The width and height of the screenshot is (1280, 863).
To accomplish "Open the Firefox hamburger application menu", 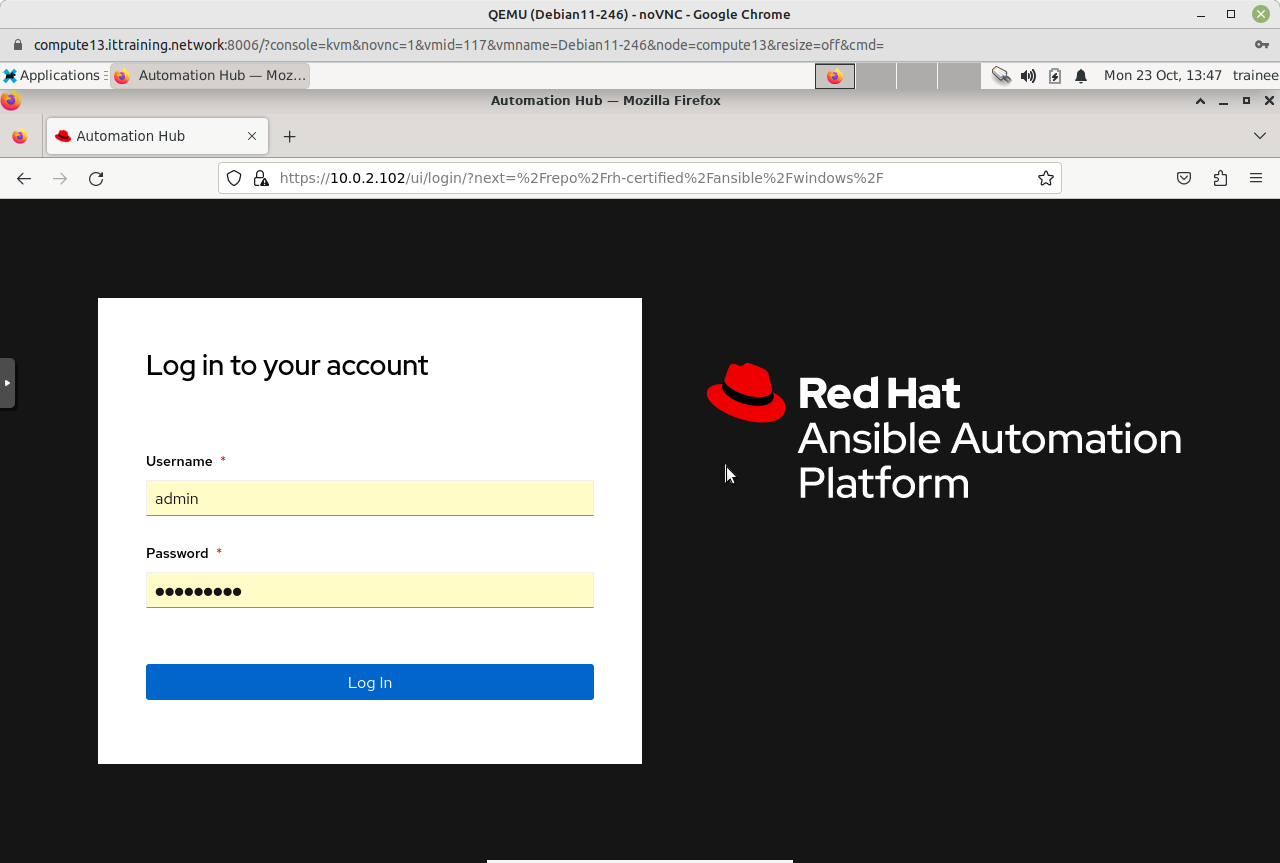I will click(1256, 178).
